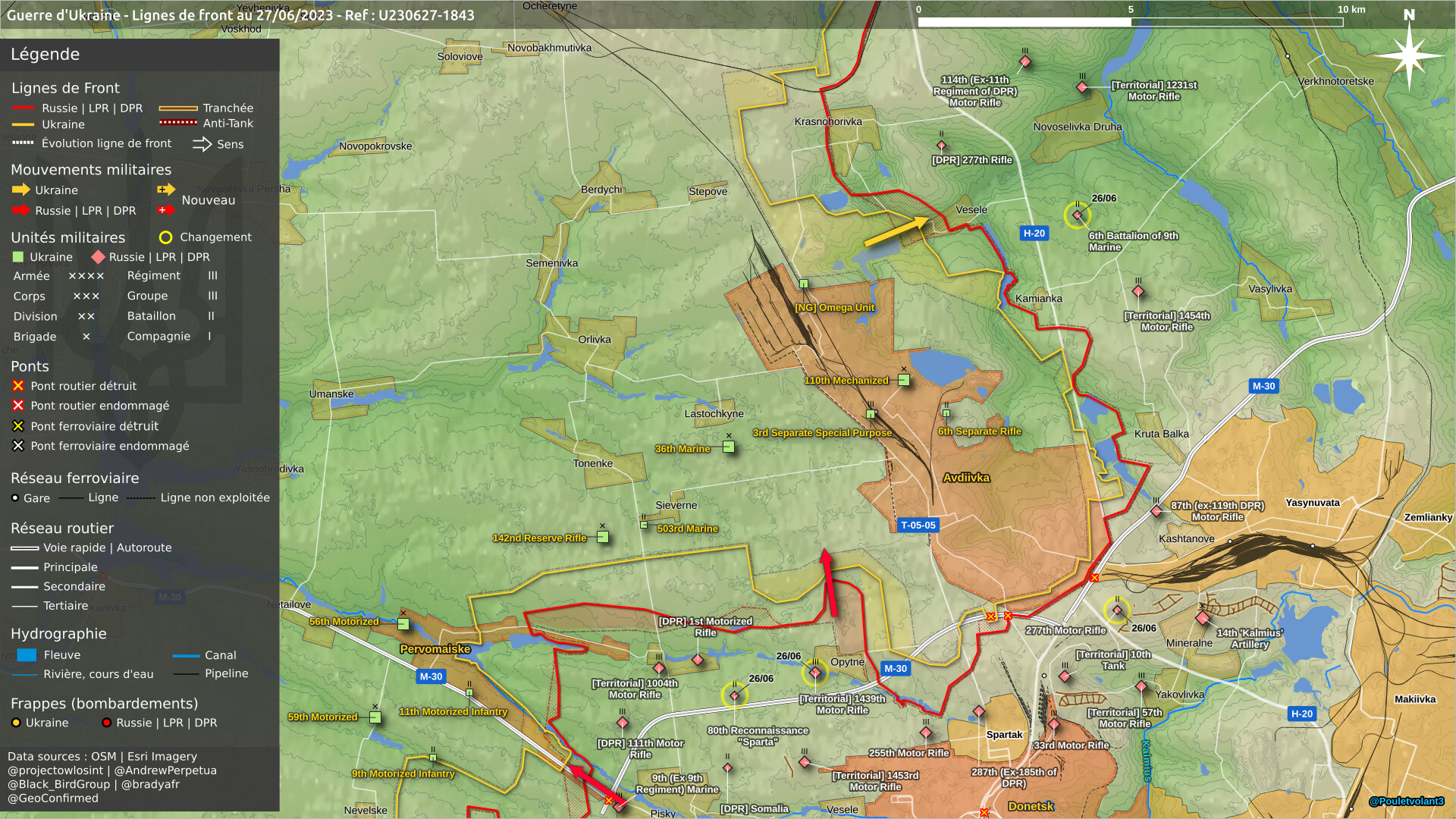The height and width of the screenshot is (819, 1456).
Task: Click the red Russie front line sample
Action: (x=23, y=108)
